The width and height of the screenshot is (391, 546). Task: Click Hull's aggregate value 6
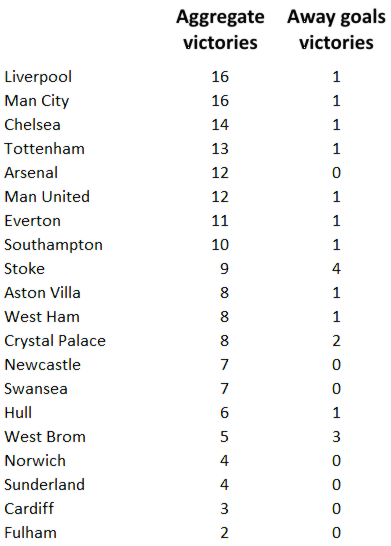224,413
